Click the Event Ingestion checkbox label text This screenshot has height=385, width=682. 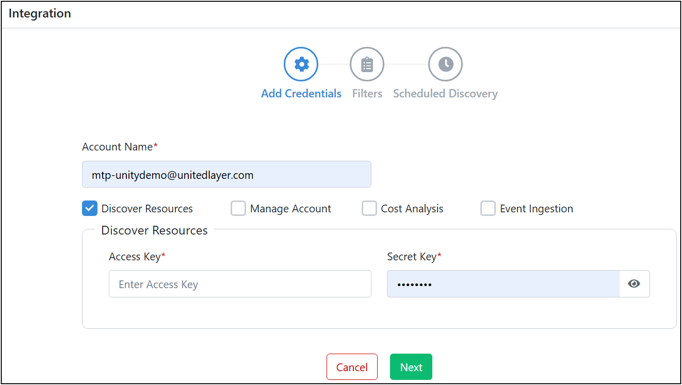pyautogui.click(x=536, y=209)
